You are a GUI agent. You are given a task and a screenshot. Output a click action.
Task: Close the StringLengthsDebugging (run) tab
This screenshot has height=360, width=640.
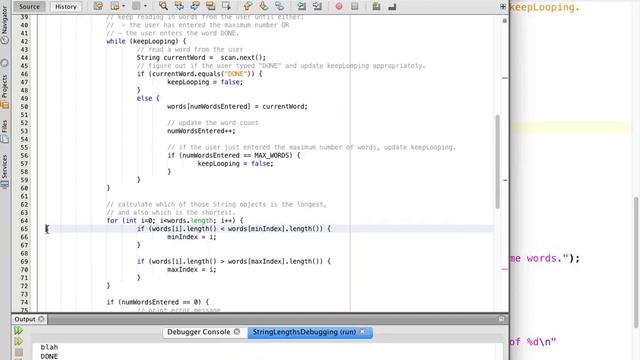[x=362, y=332]
